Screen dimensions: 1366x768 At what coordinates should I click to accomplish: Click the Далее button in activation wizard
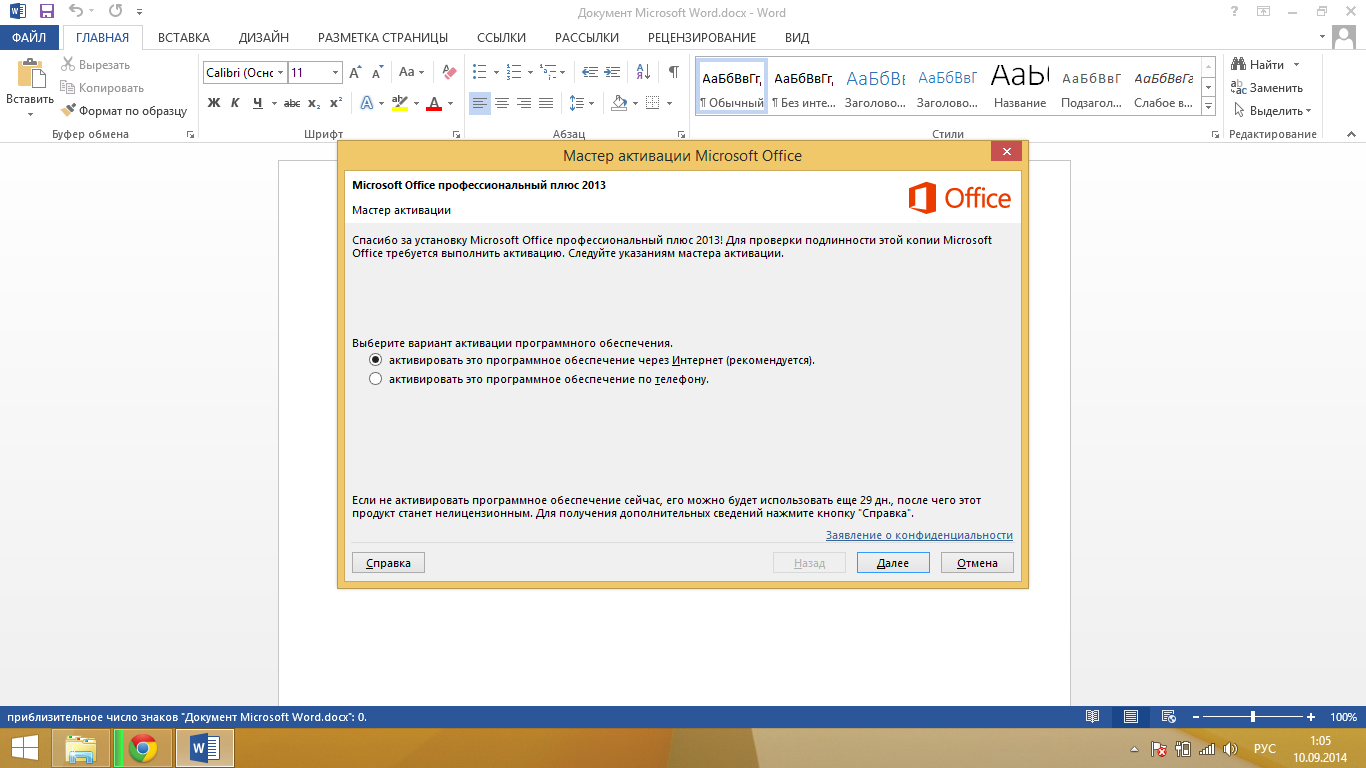[893, 563]
